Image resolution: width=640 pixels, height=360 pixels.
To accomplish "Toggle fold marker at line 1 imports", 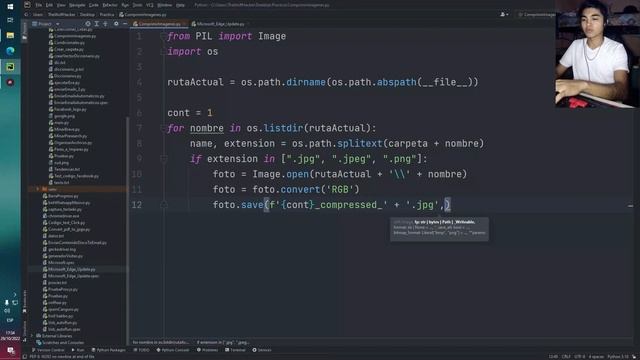I will coord(164,36).
